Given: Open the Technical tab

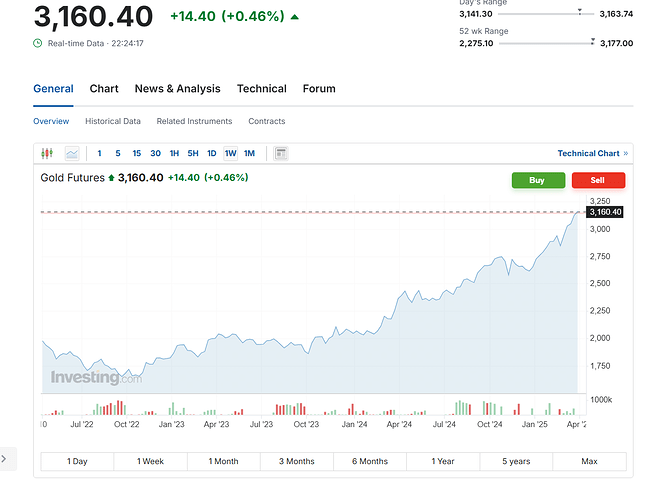Looking at the screenshot, I should click(x=261, y=89).
